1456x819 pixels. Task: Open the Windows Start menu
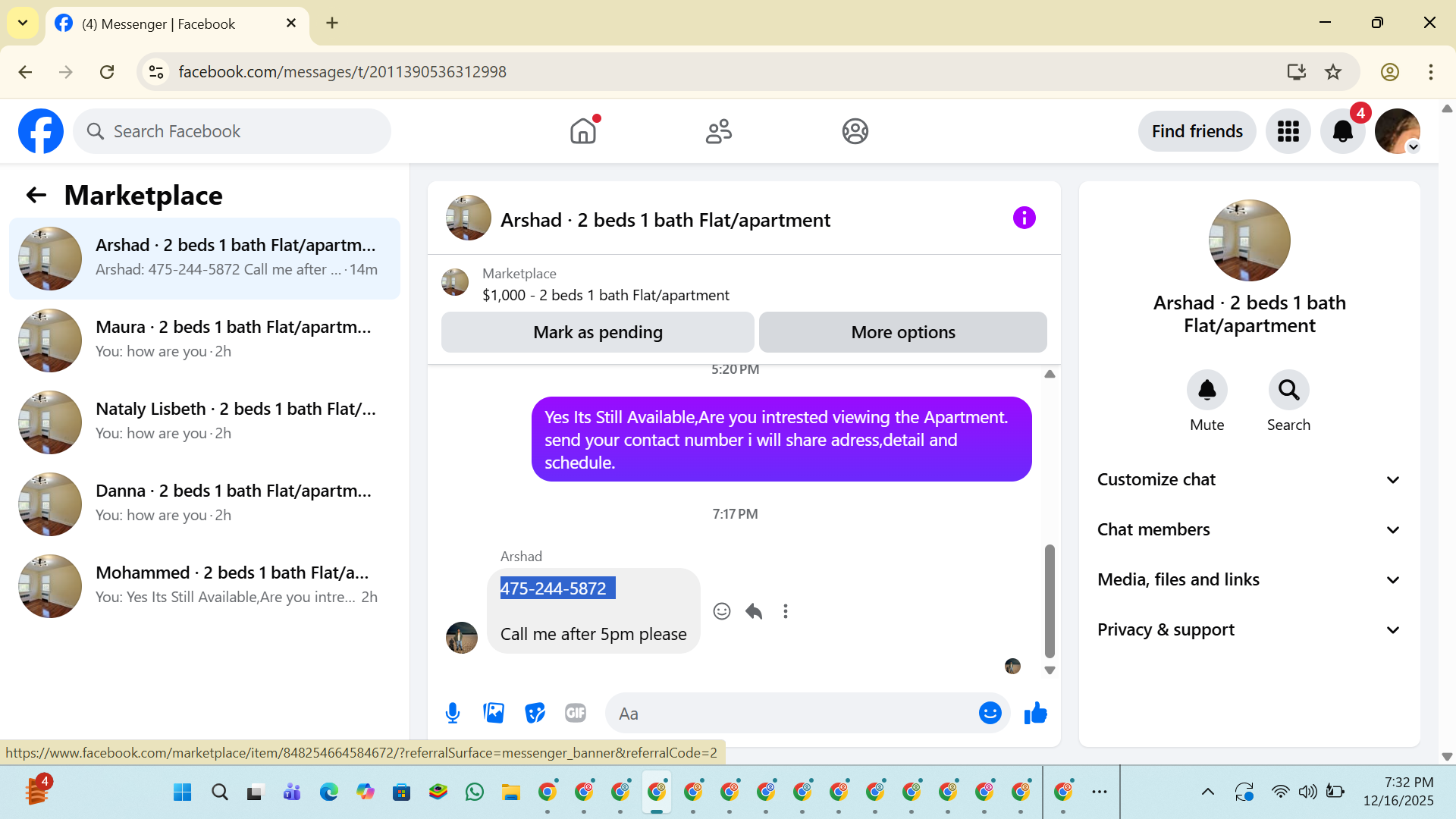[x=183, y=792]
